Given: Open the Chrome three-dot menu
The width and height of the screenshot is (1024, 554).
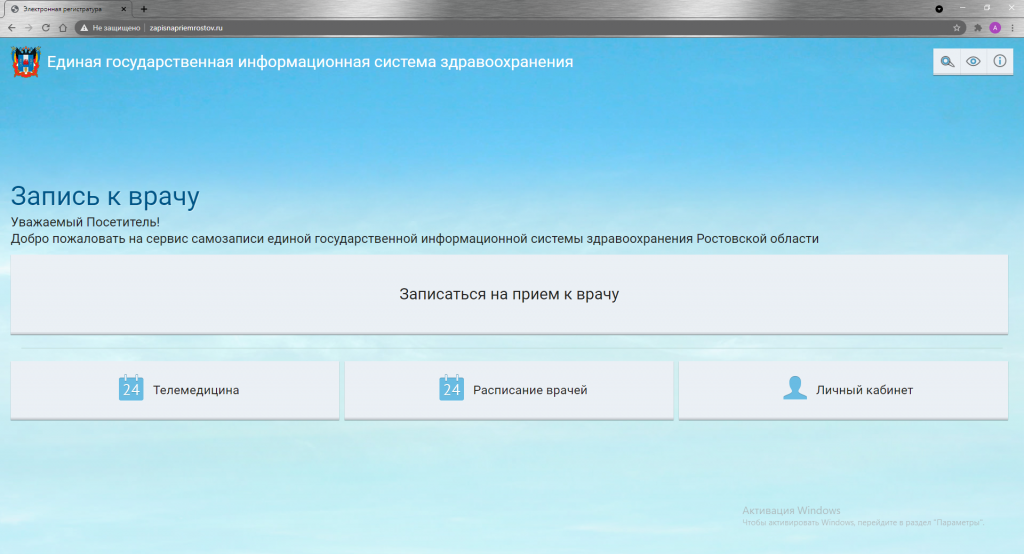Looking at the screenshot, I should 1013,28.
